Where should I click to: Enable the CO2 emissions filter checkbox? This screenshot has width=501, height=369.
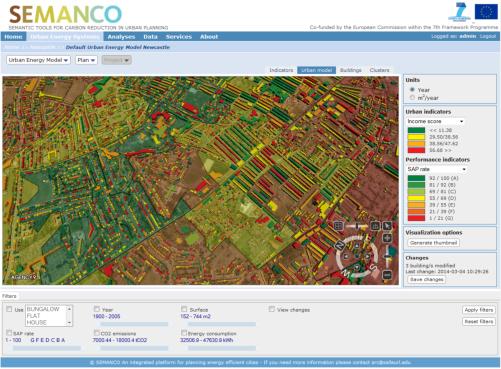(96, 333)
